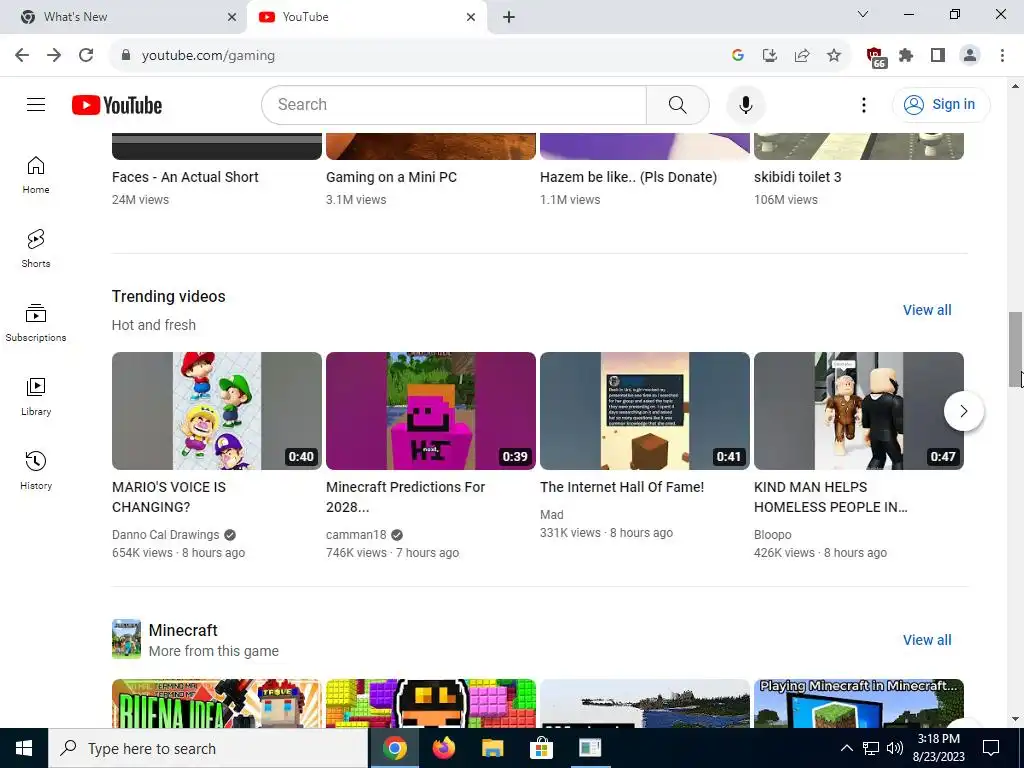This screenshot has height=768, width=1024.
Task: Open Shorts from the sidebar
Action: (36, 249)
